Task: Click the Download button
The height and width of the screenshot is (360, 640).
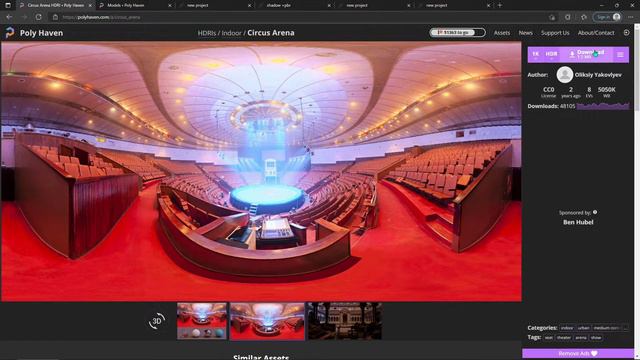Action: [587, 54]
